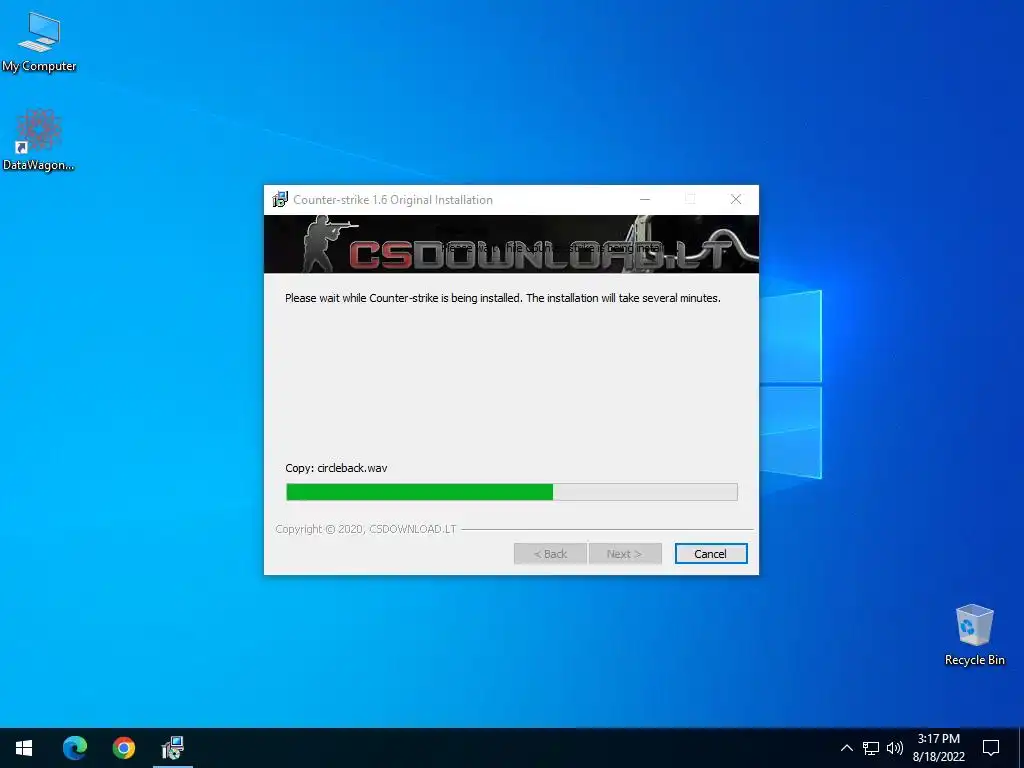Open the Windows Start menu
The height and width of the screenshot is (768, 1024).
pos(24,748)
